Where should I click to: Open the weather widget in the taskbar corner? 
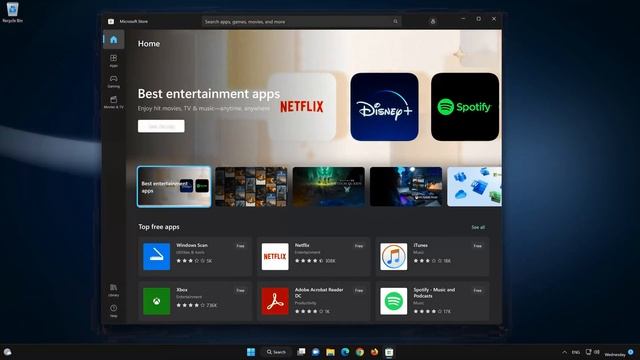7,352
